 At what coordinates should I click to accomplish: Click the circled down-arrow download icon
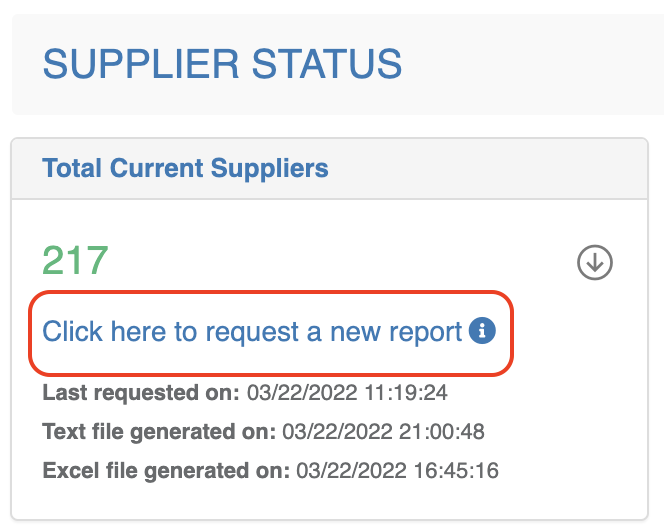595,262
